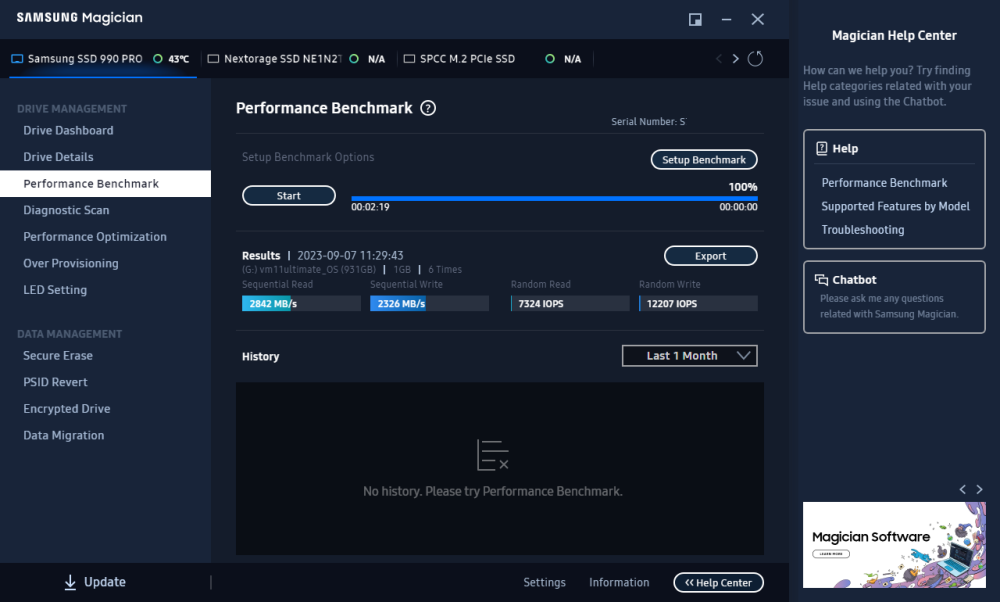Open the Chatbot card
The height and width of the screenshot is (602, 1000).
tap(894, 297)
